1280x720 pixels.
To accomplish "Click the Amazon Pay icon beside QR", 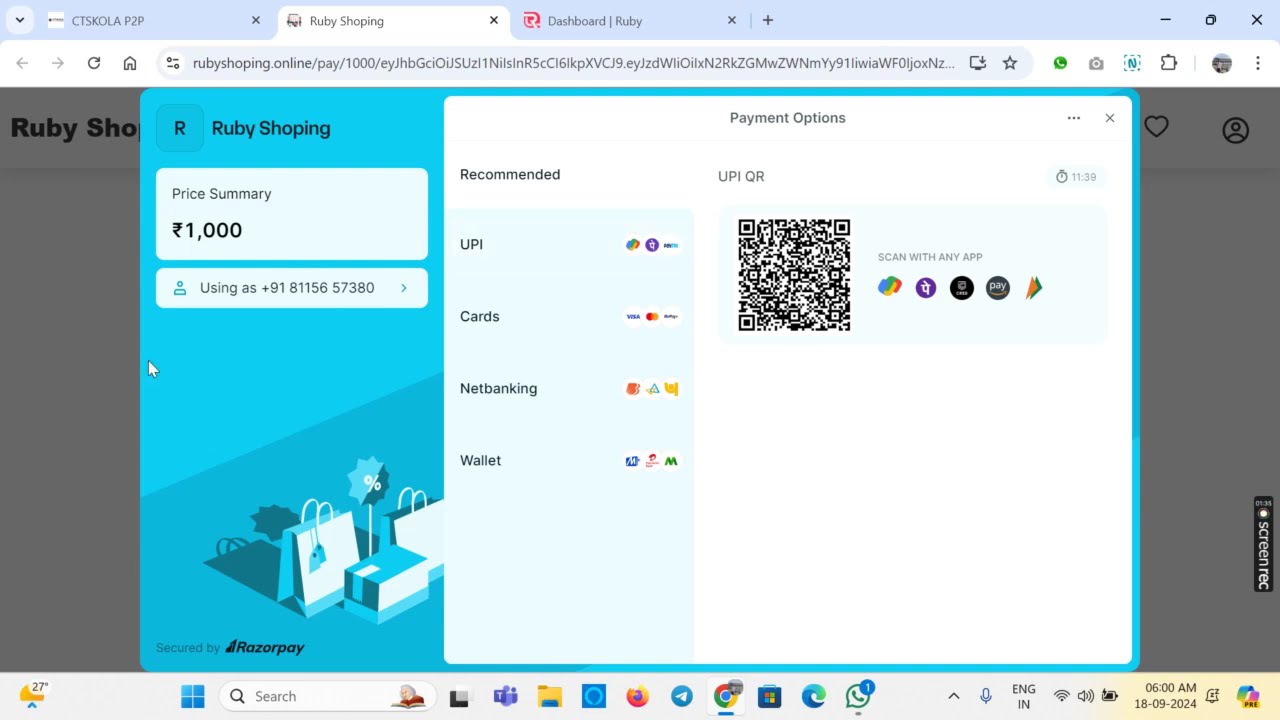I will 998,288.
